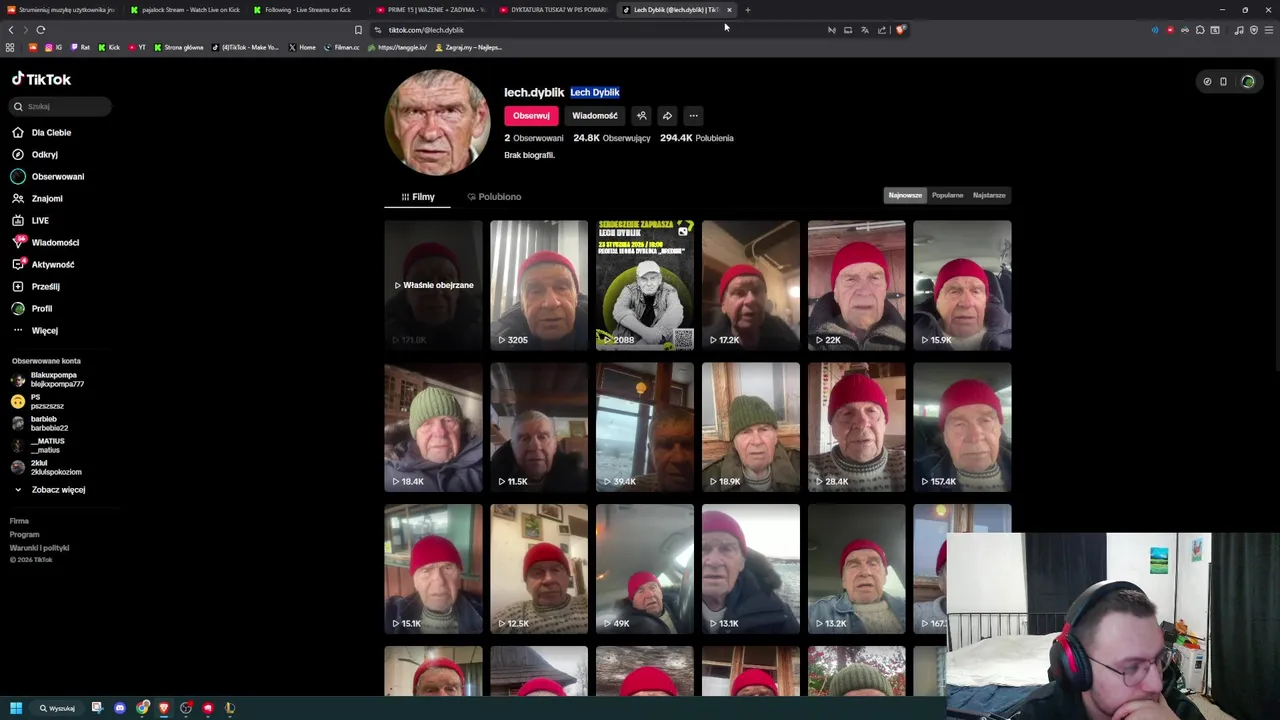Open Znajomi in the sidebar

point(38,198)
